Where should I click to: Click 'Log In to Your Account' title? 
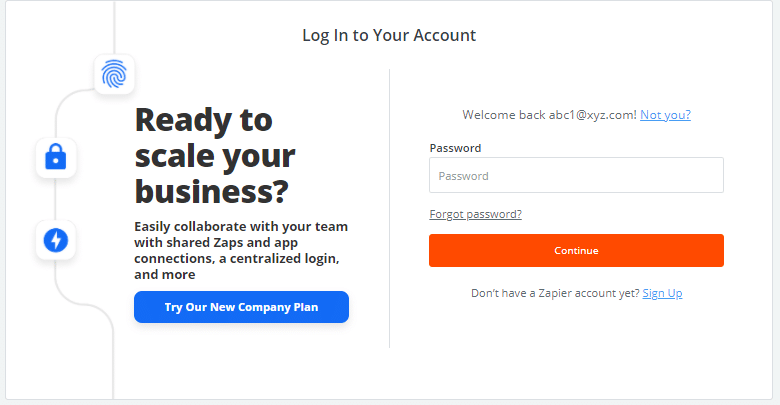389,35
